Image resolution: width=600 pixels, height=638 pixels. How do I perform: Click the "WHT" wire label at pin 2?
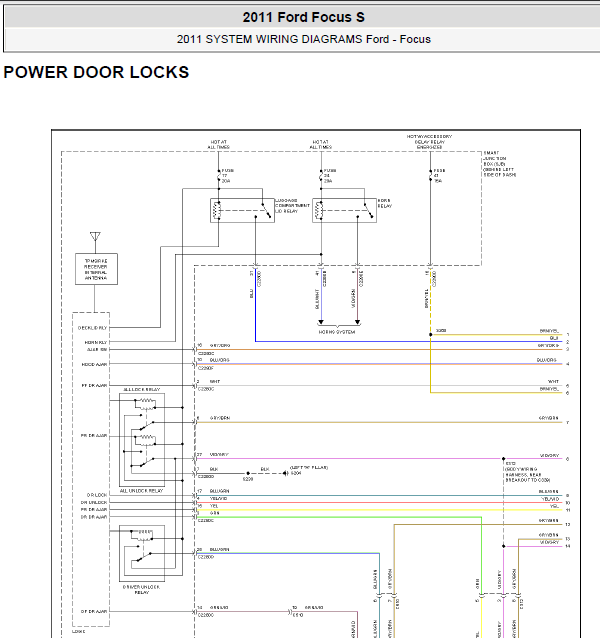[215, 382]
